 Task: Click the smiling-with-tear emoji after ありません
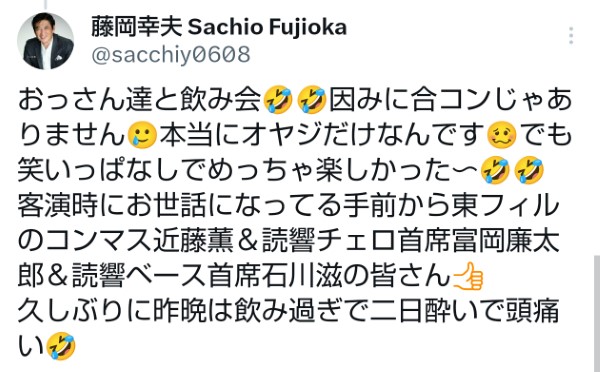[142, 136]
